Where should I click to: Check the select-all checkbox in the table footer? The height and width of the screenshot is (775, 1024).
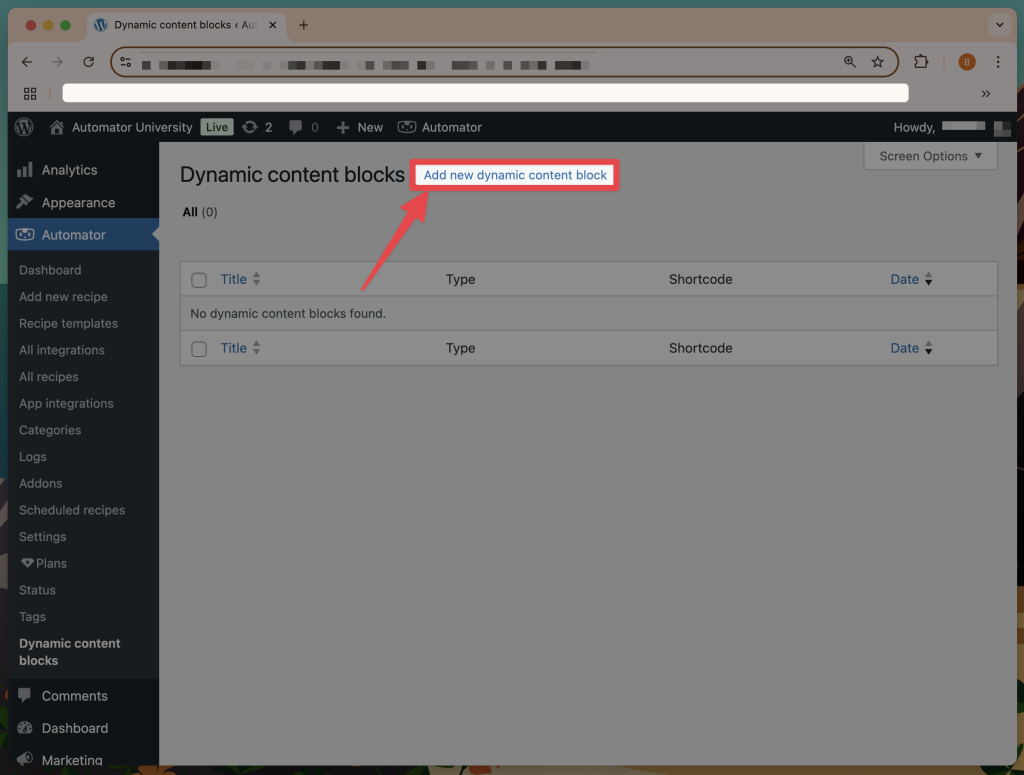click(198, 348)
